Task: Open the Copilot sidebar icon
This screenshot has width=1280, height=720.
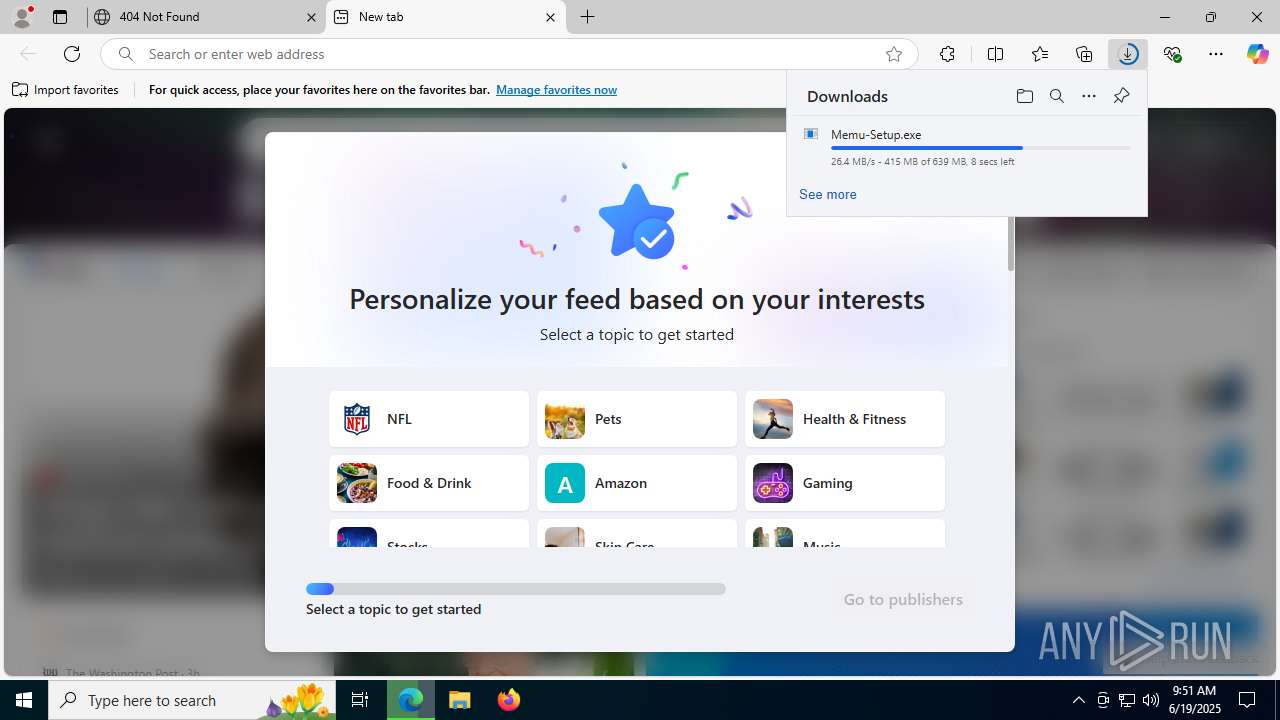Action: pos(1257,54)
